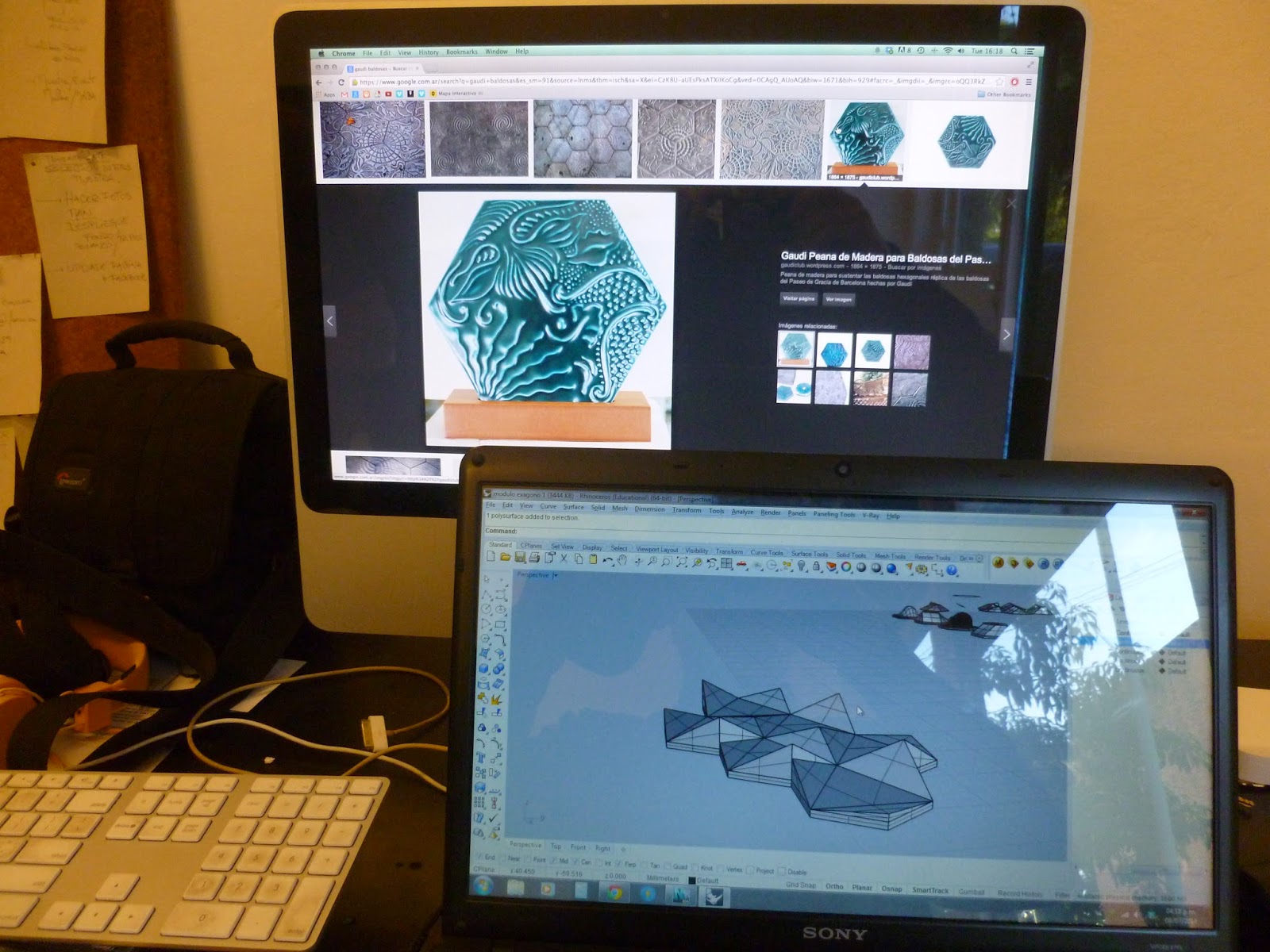The width and height of the screenshot is (1270, 952).
Task: Click the Windows Start orb
Action: pos(483,886)
